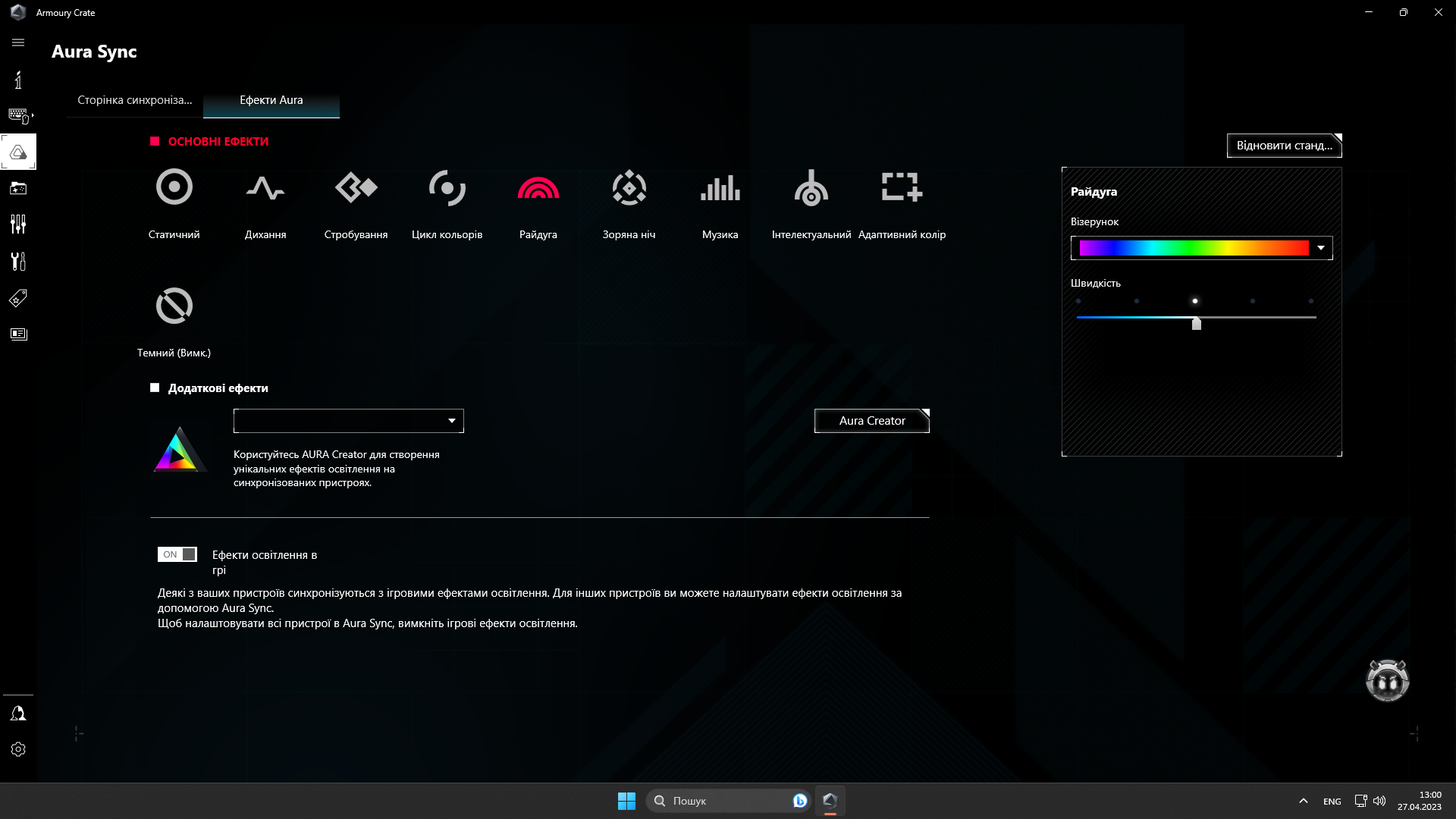Toggle Ефекти освітлення в грі ON switch
The image size is (1456, 819).
point(177,554)
